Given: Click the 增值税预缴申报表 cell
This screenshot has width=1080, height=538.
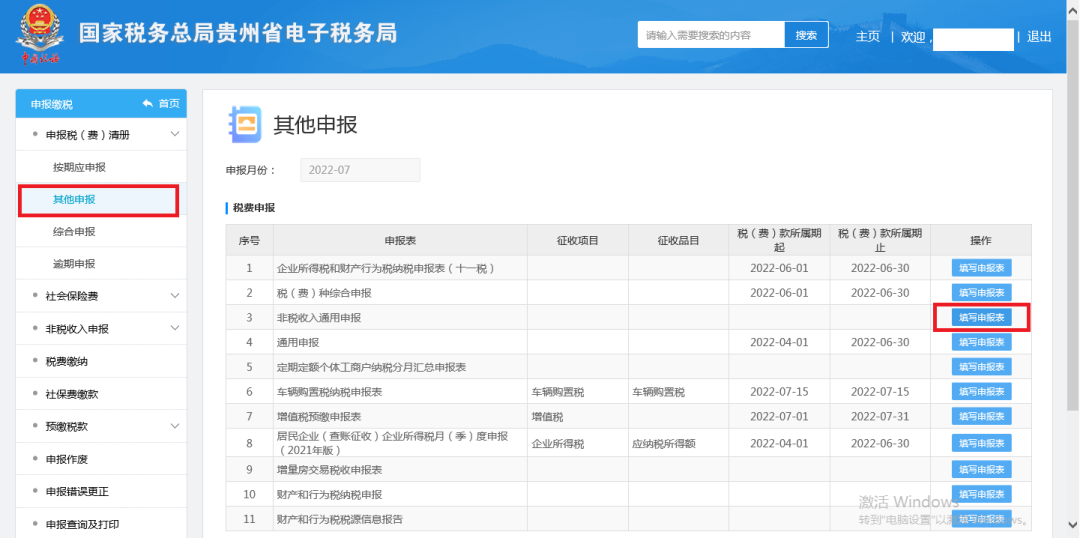Looking at the screenshot, I should pyautogui.click(x=400, y=417).
